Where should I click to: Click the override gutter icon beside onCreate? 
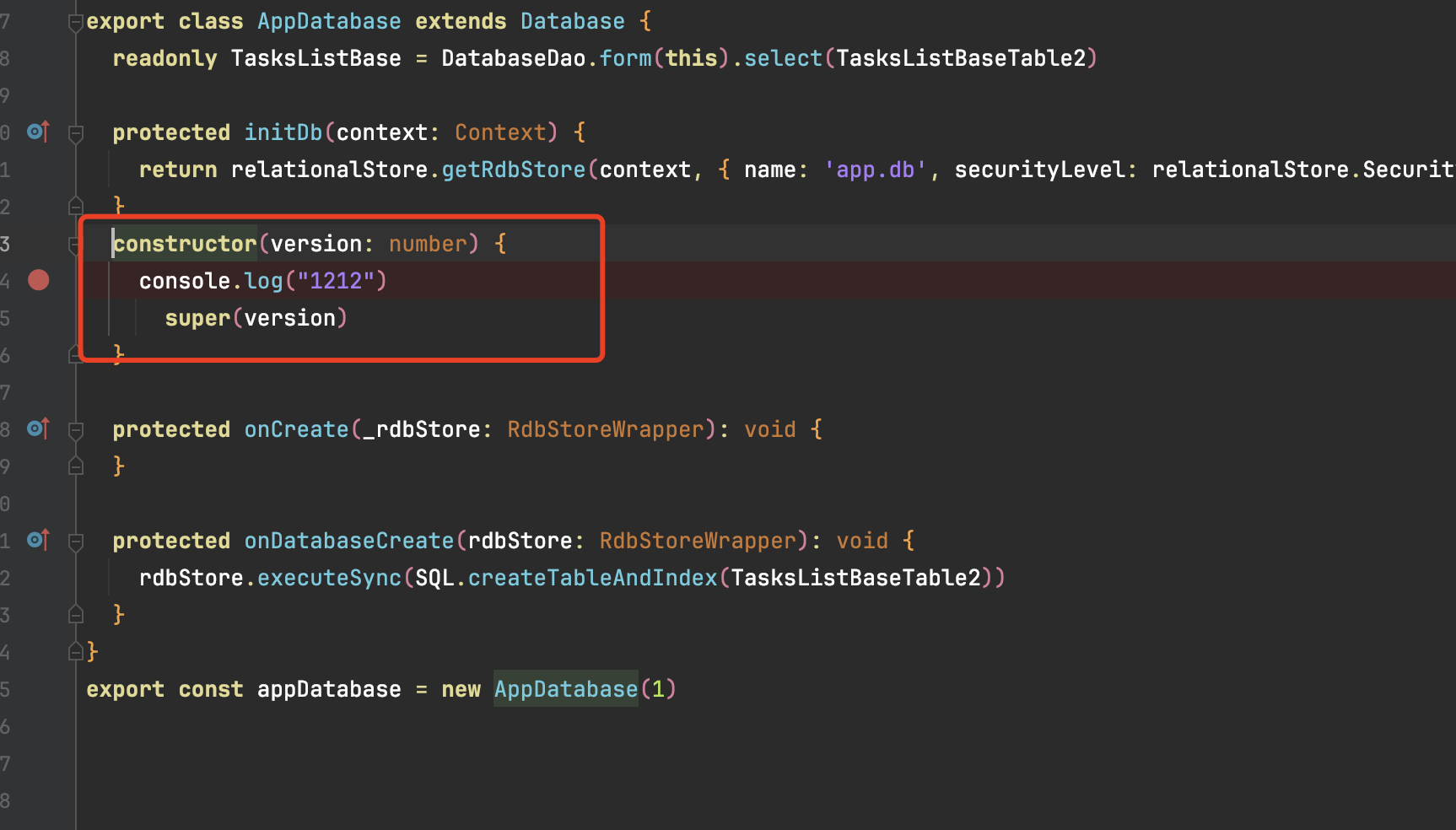click(x=38, y=428)
